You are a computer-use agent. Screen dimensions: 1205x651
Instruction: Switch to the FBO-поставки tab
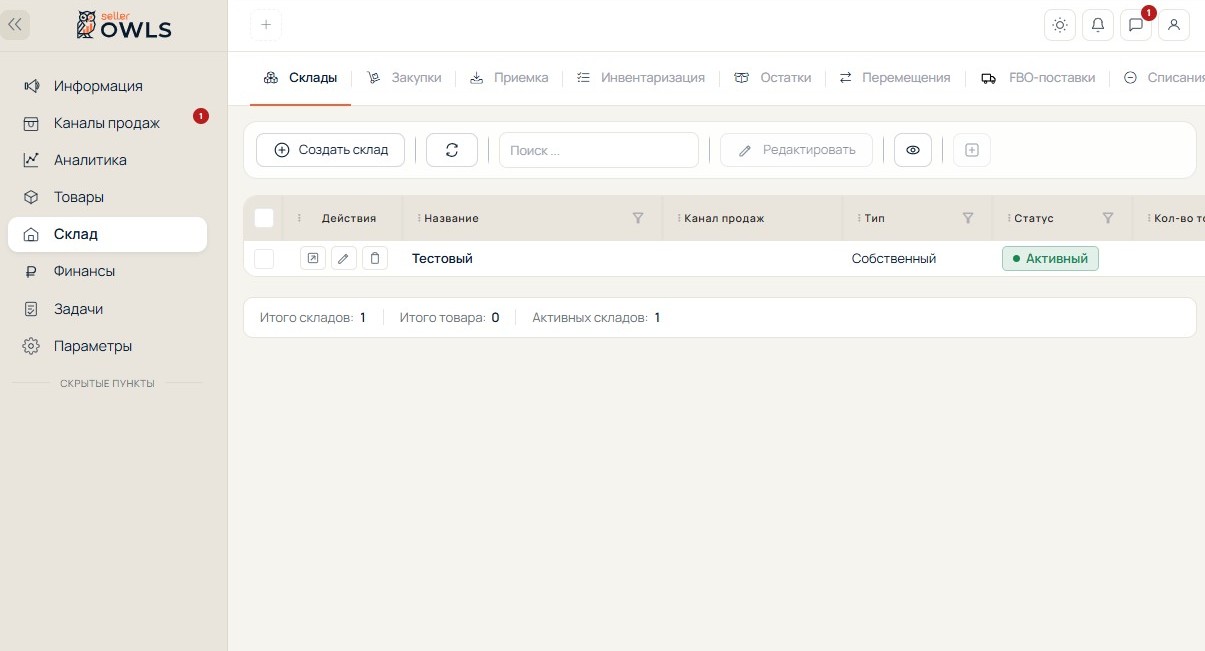tap(1038, 78)
